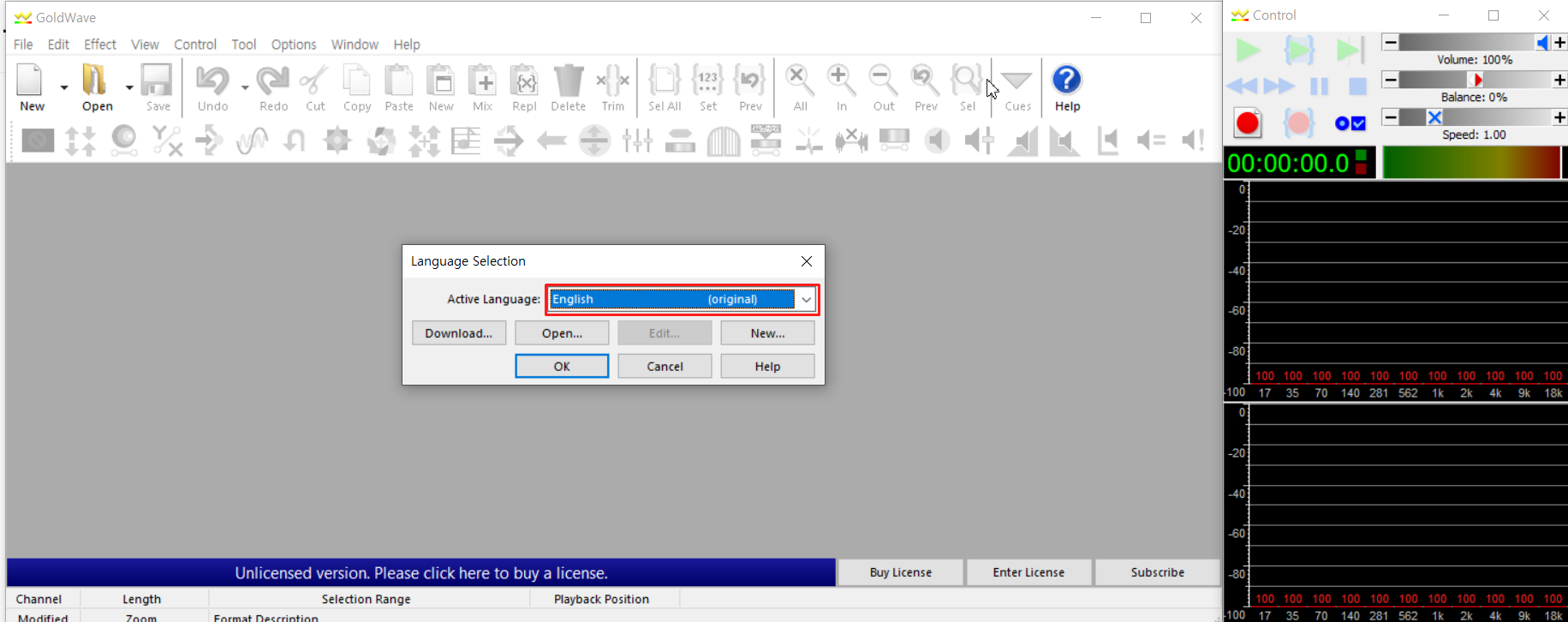Click the Volume slider speaker handle
The width and height of the screenshot is (1568, 622).
point(1542,43)
